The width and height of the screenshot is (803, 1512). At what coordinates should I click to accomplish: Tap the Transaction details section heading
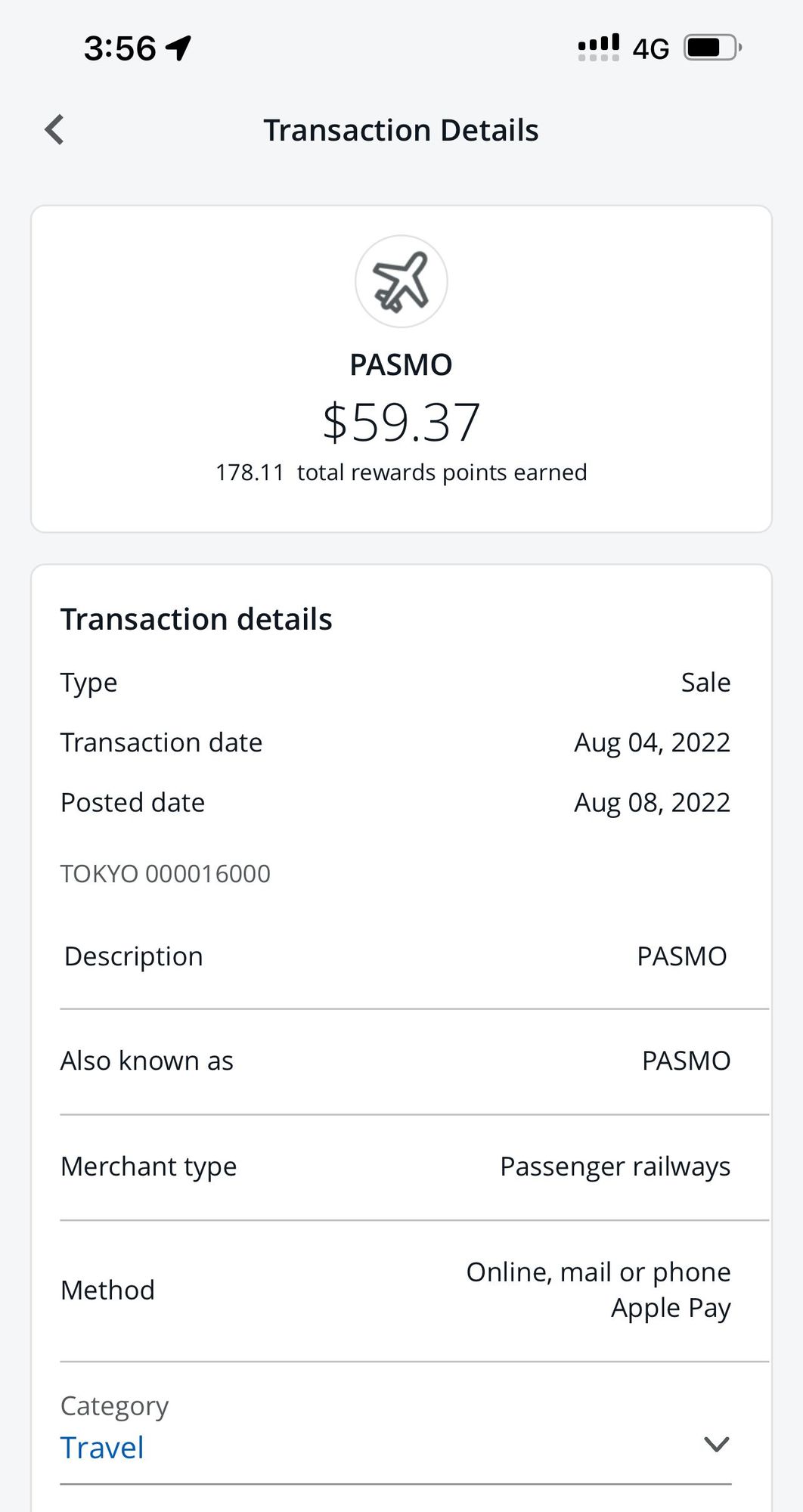pyautogui.click(x=197, y=618)
